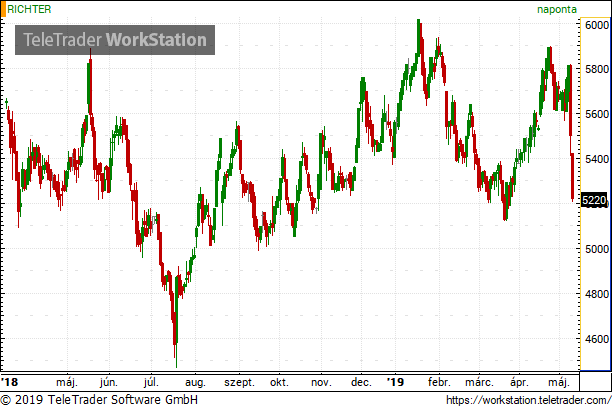
Task: Click the 5800 price axis label
Action: tap(597, 69)
